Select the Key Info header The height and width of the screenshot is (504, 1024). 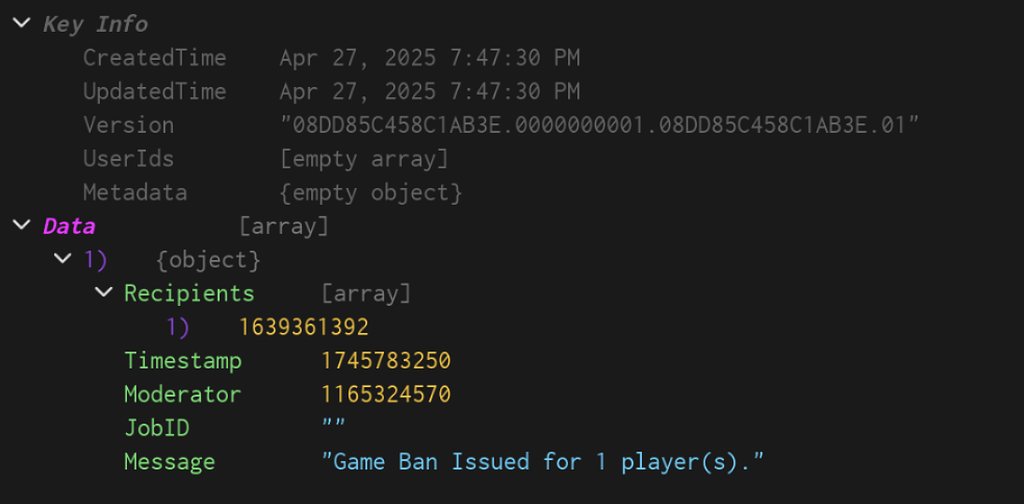pyautogui.click(x=95, y=24)
